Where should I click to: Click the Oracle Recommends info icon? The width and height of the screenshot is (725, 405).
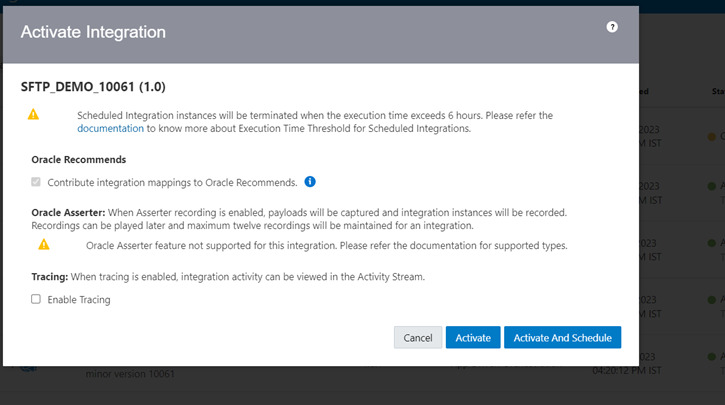(x=310, y=182)
